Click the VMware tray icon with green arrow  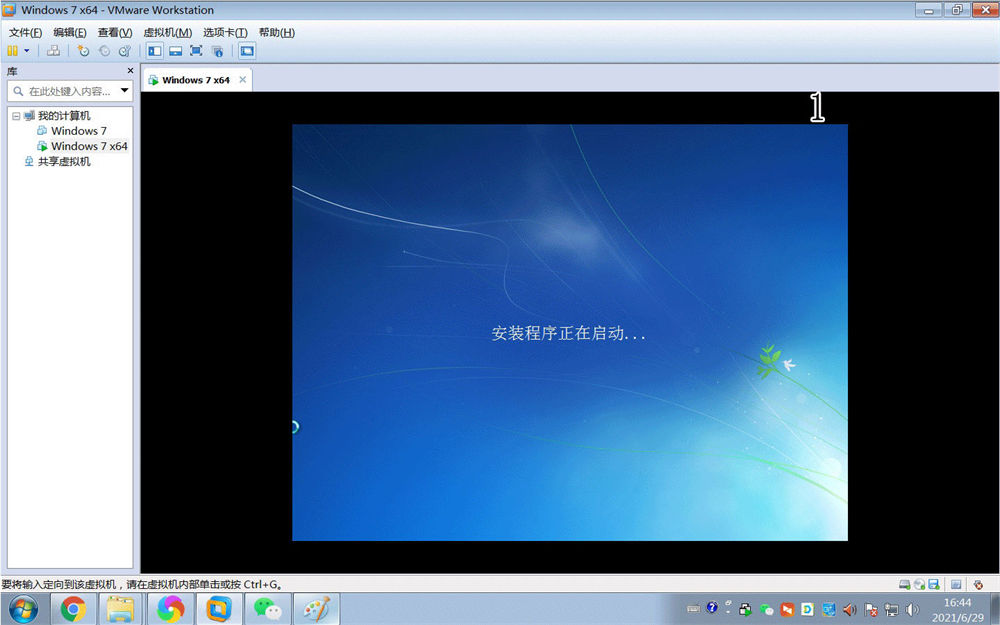745,610
